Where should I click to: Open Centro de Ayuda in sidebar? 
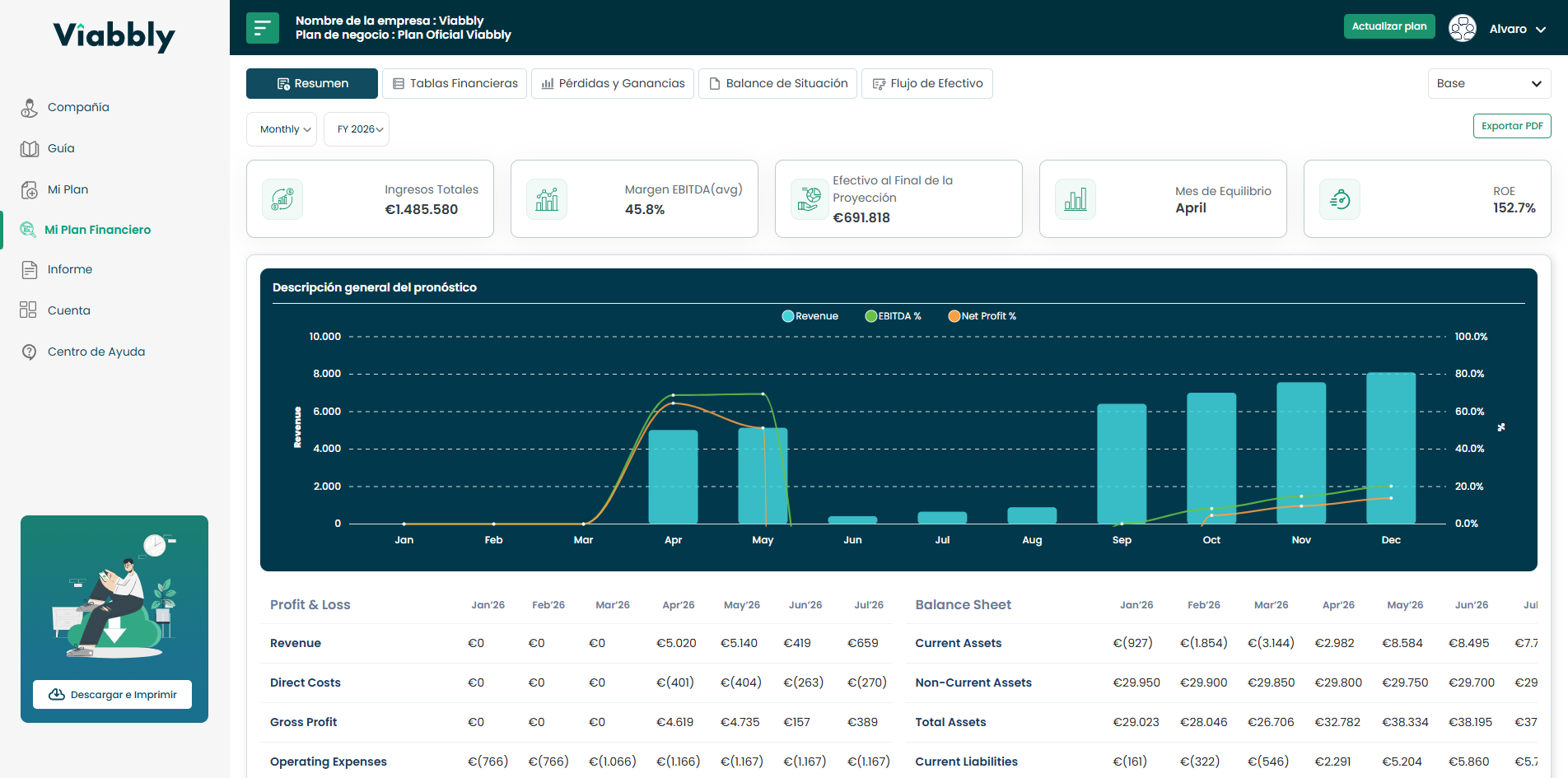(96, 352)
